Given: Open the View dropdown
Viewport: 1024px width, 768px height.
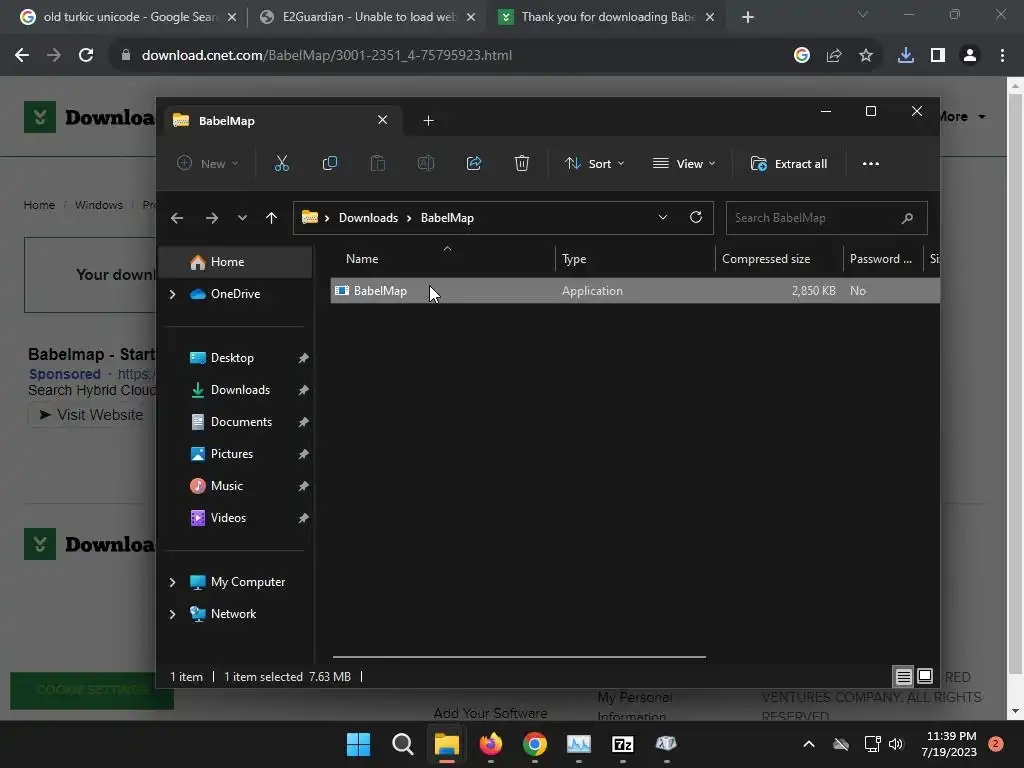Looking at the screenshot, I should click(x=684, y=163).
